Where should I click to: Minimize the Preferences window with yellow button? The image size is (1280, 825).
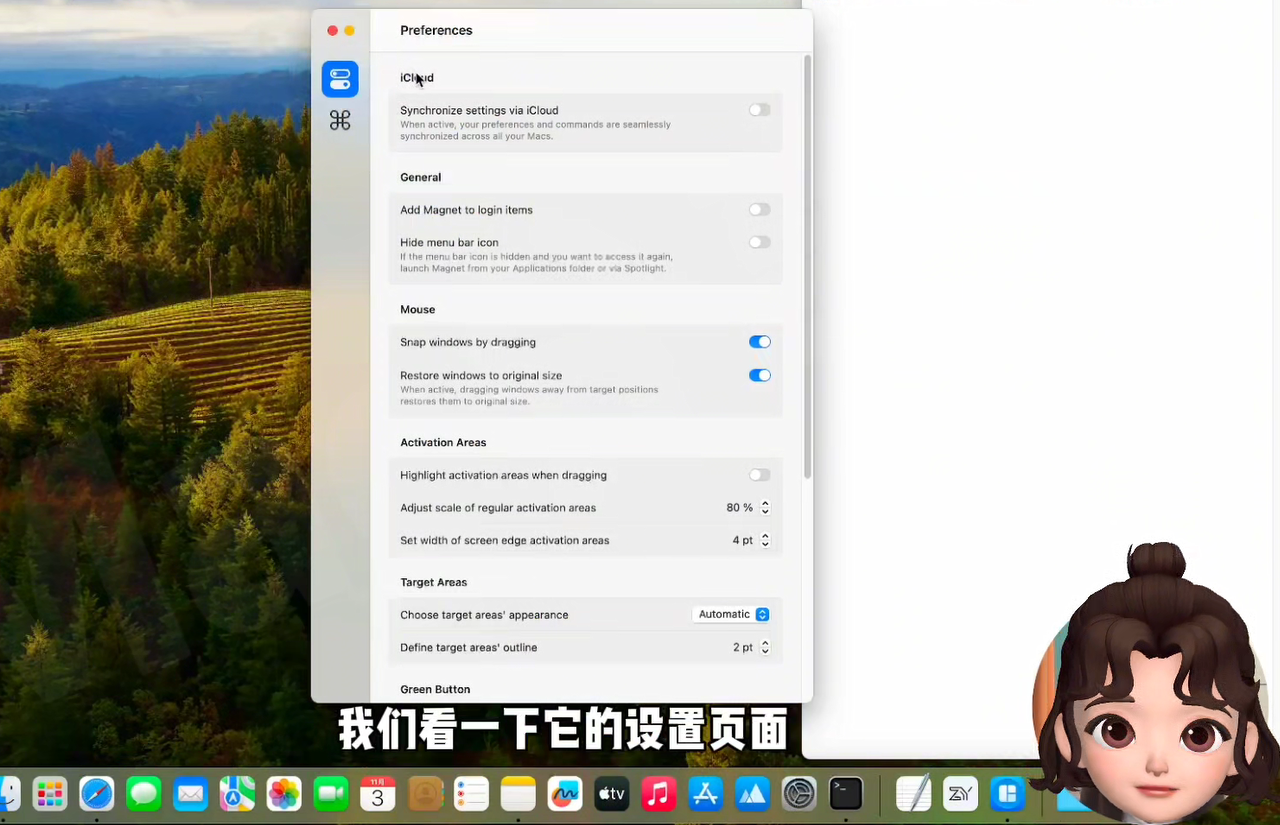349,31
